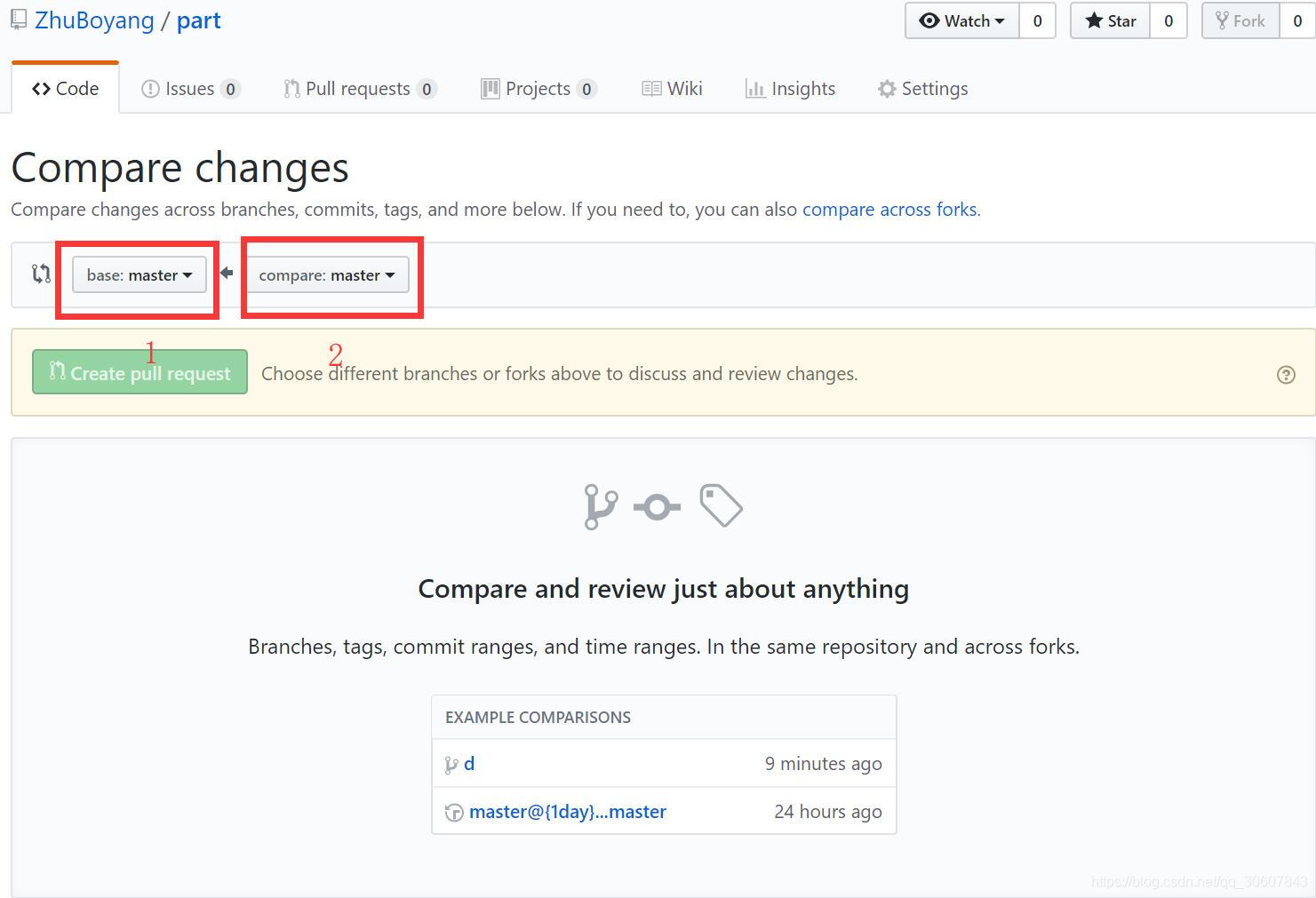The width and height of the screenshot is (1316, 898).
Task: Click the Fork count 0
Action: [x=1297, y=20]
